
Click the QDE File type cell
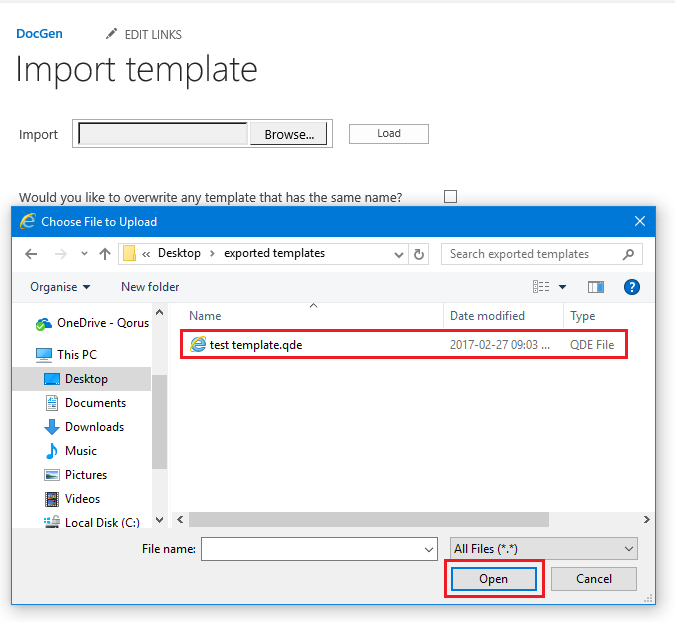(x=592, y=345)
